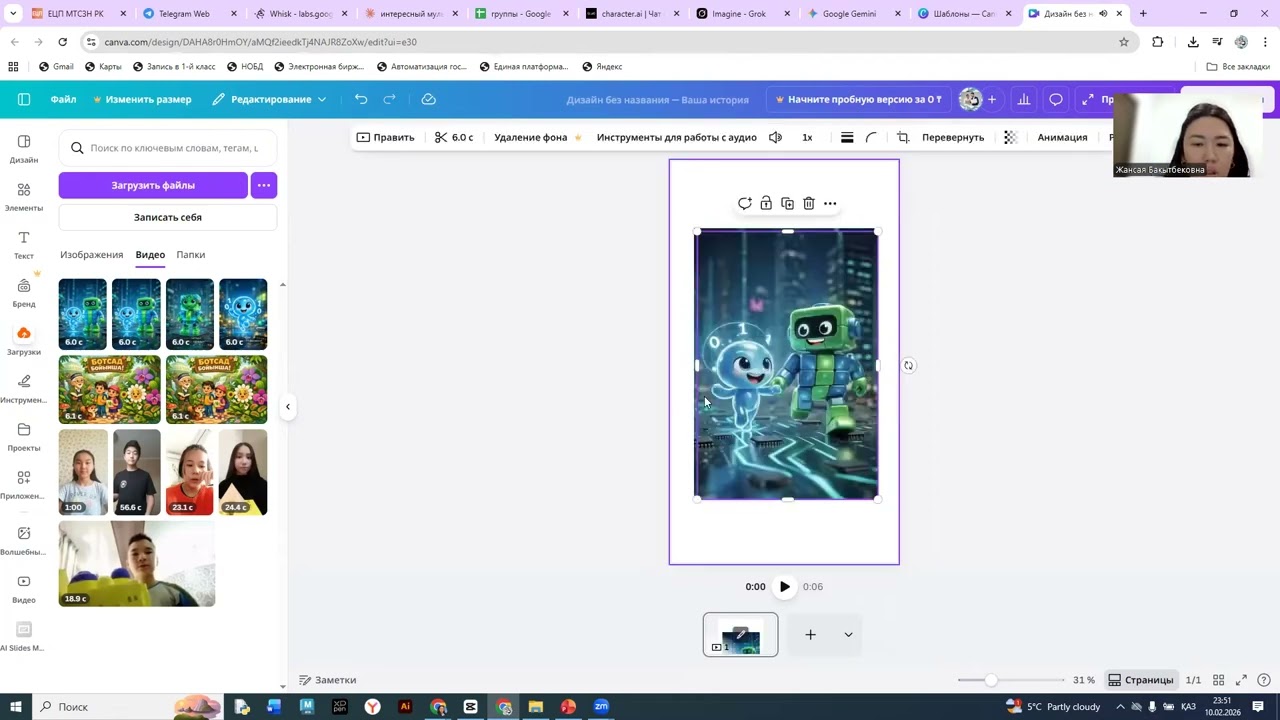This screenshot has width=1280, height=720.
Task: Open the upload options three-dot button
Action: (x=264, y=185)
